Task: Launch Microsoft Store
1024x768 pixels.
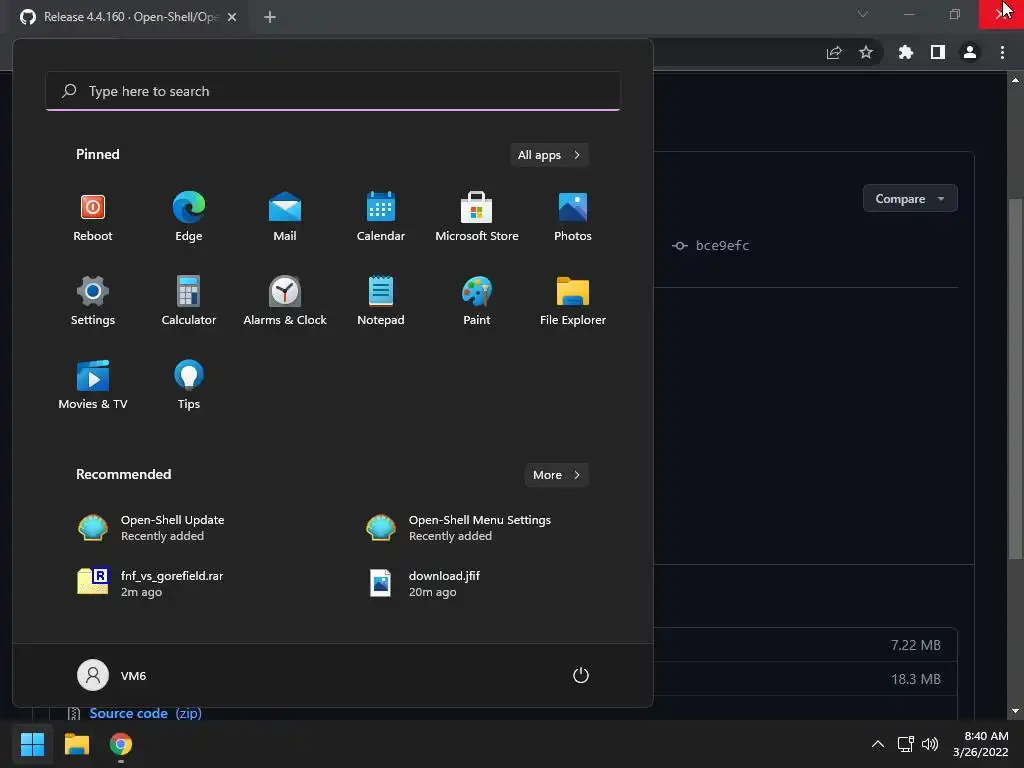Action: pos(477,218)
